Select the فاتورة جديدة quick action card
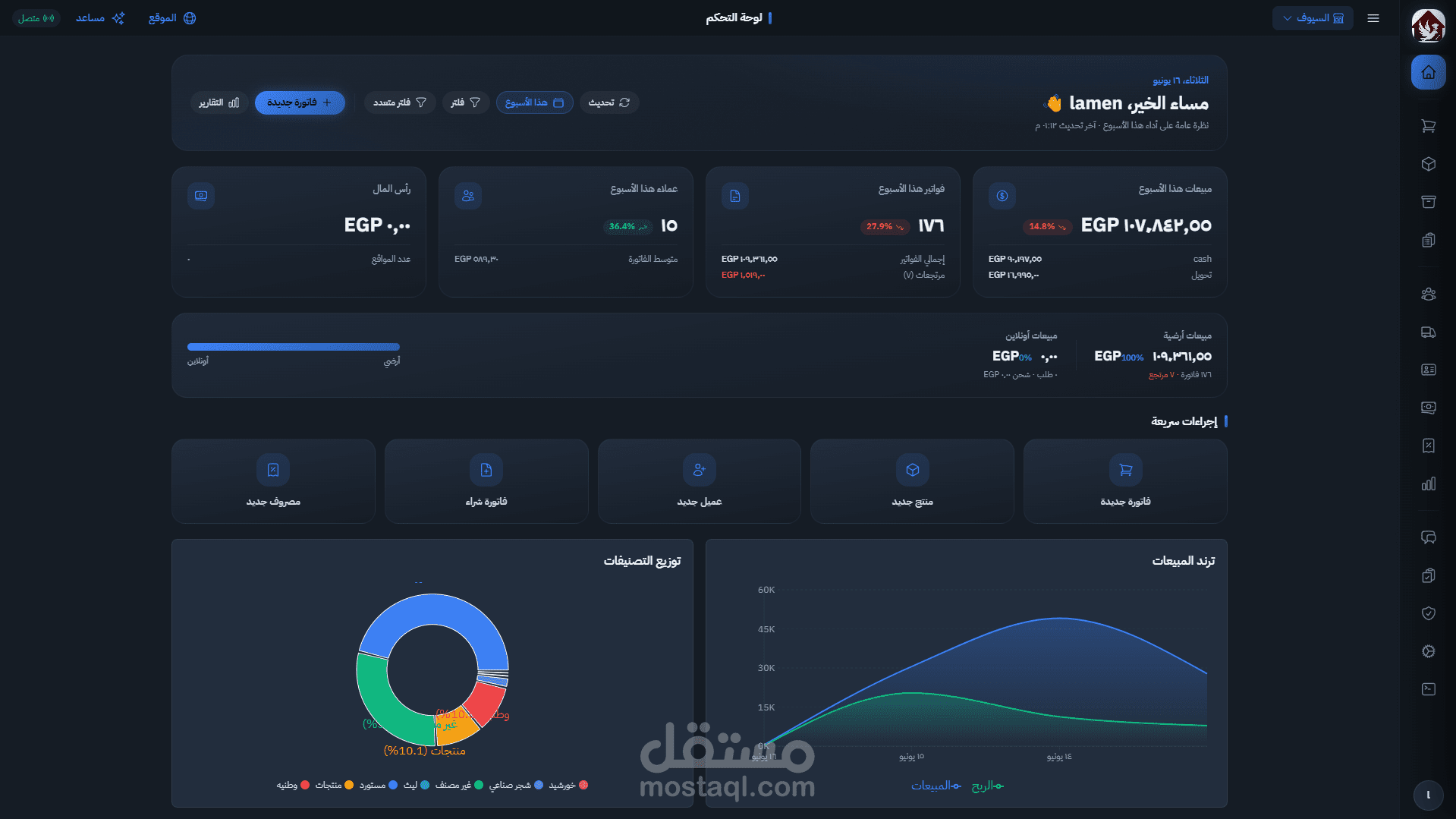This screenshot has width=1456, height=819. [x=1125, y=481]
